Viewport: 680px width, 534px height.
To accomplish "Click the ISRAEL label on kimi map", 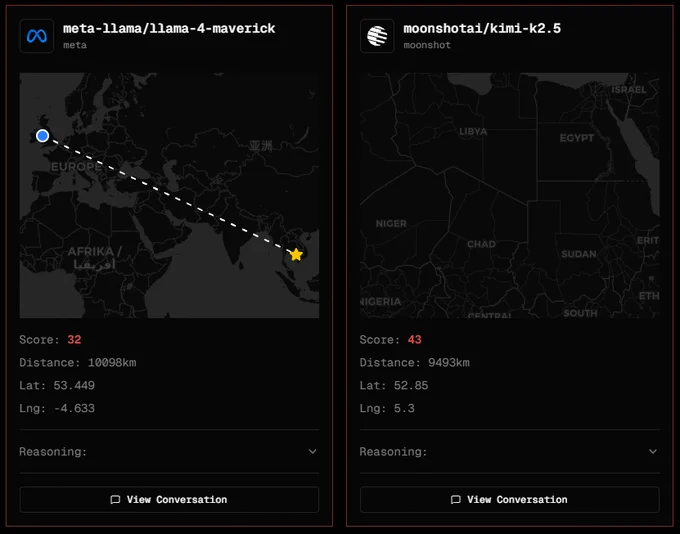I will [629, 90].
